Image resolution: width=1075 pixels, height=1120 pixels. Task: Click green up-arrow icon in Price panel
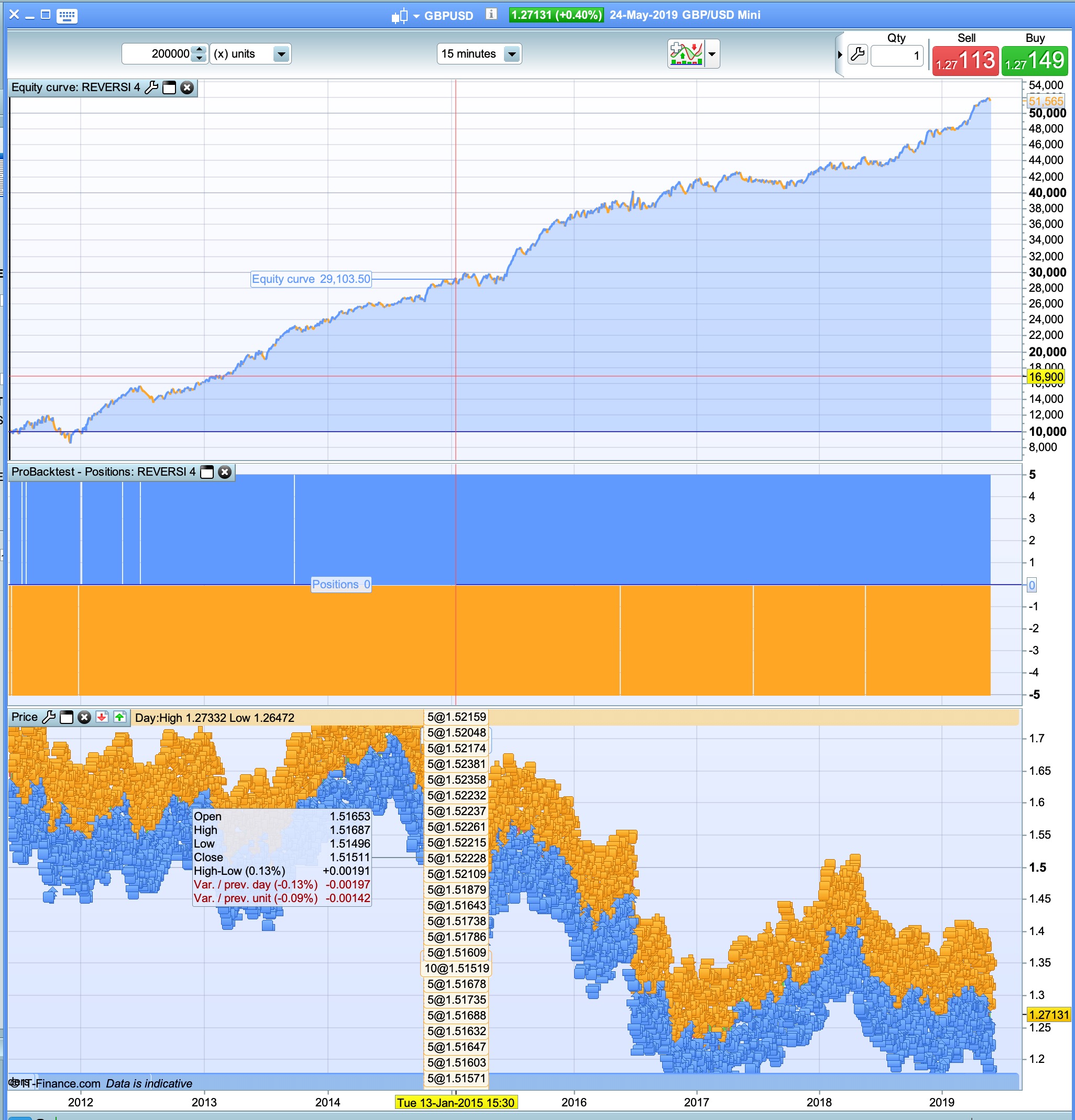click(119, 717)
